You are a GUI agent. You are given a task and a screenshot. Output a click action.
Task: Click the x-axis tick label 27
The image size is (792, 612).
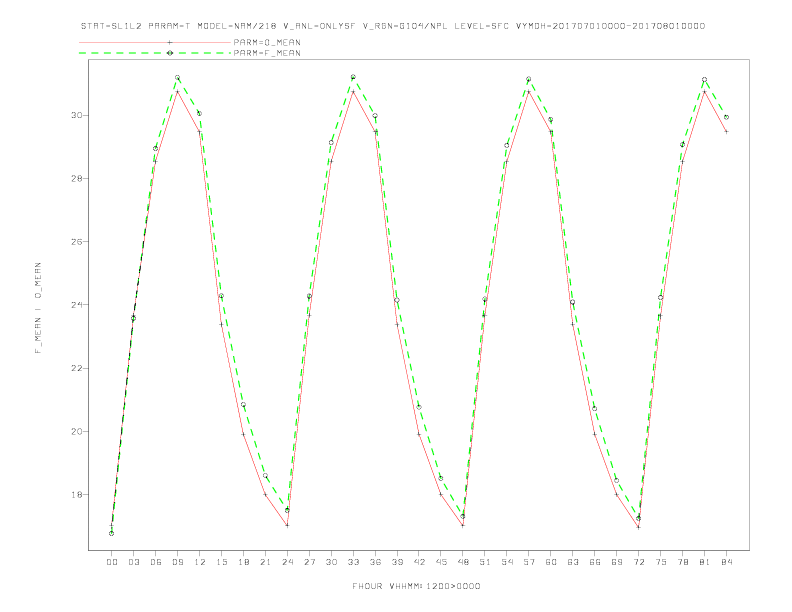[x=309, y=562]
